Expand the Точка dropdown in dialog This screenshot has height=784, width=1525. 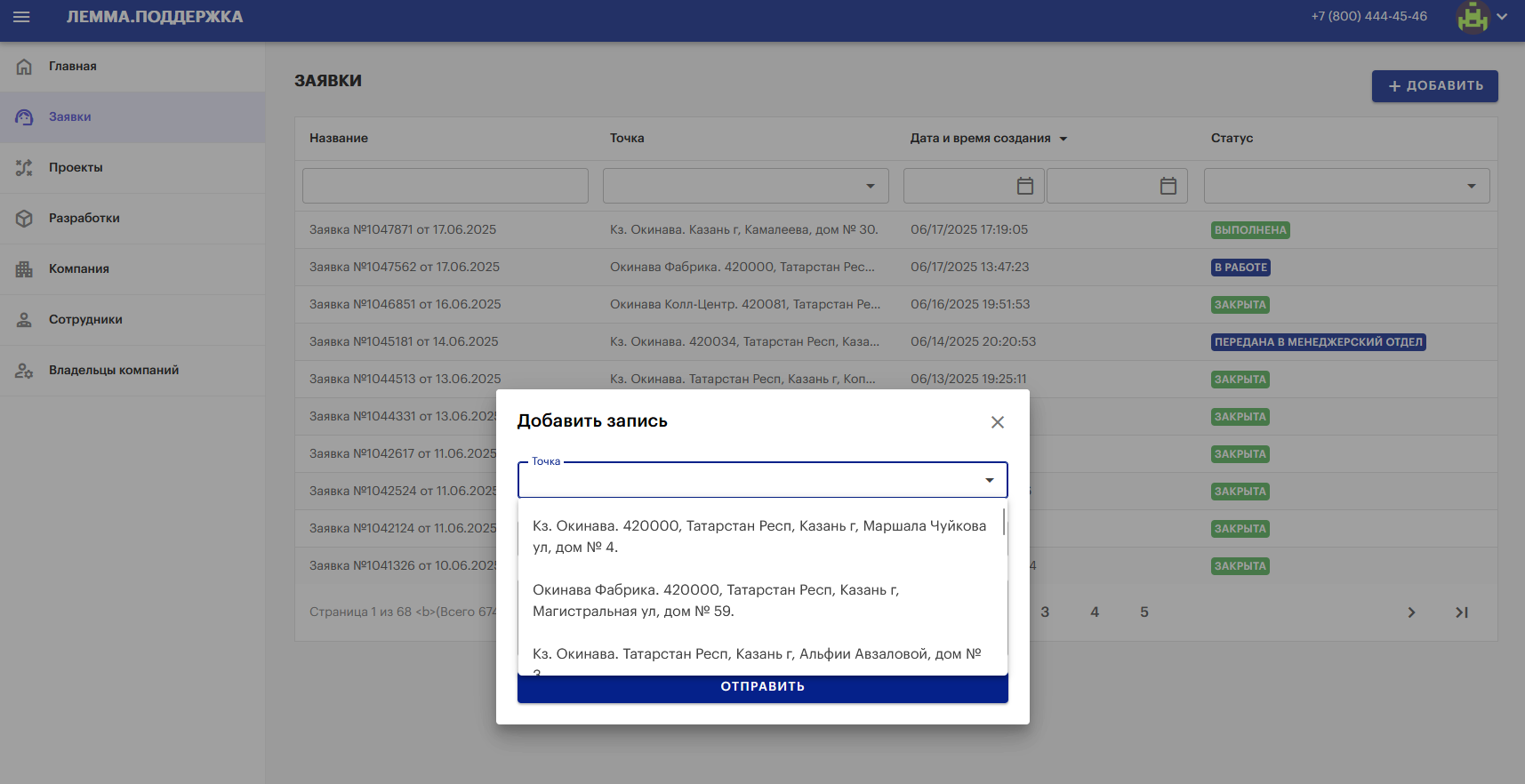pyautogui.click(x=989, y=481)
